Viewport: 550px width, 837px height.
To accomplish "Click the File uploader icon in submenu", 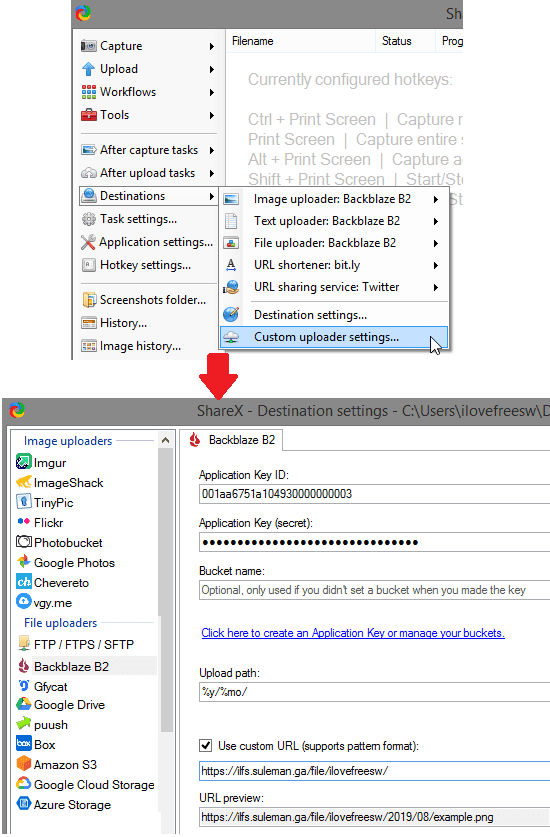I will (x=231, y=243).
